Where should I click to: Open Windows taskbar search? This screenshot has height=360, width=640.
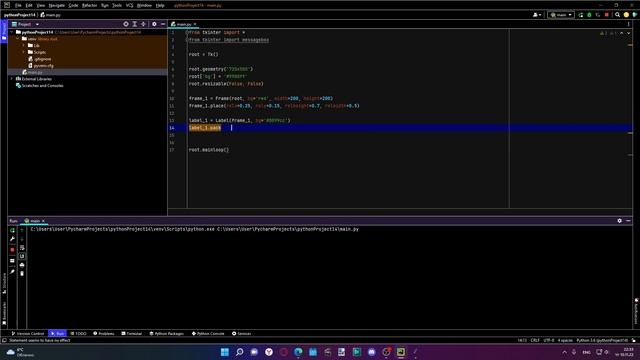pos(240,352)
